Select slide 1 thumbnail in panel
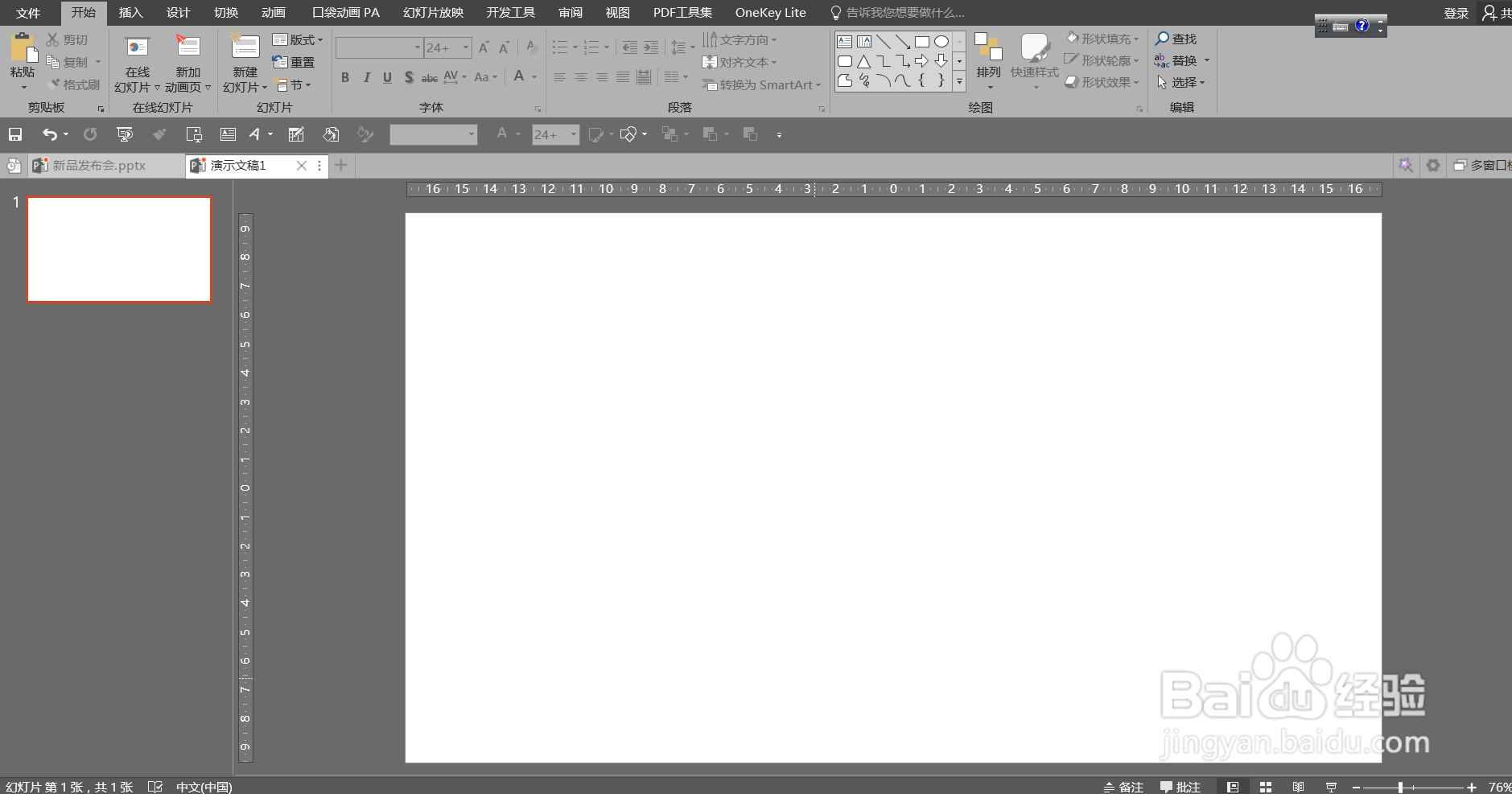 click(x=119, y=249)
